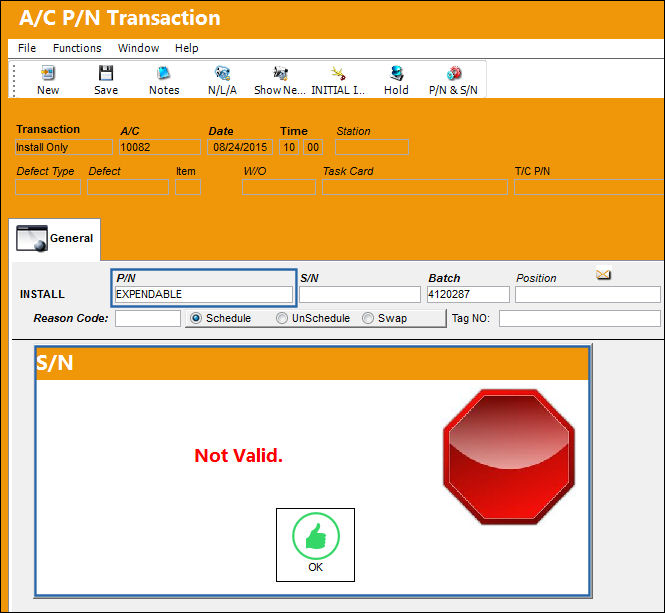Click the General tab window icon
The height and width of the screenshot is (613, 665).
[32, 238]
